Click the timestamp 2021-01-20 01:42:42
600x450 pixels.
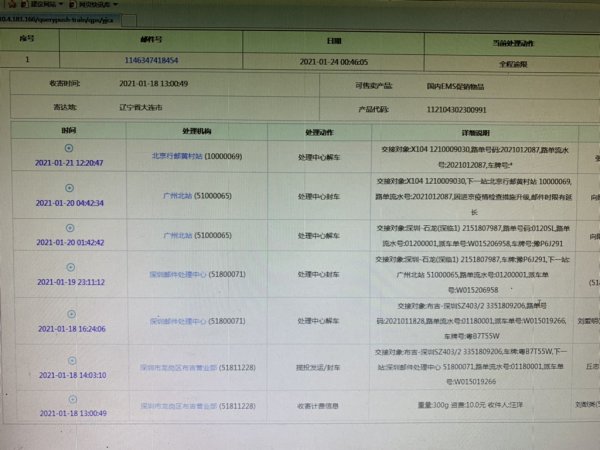point(70,243)
